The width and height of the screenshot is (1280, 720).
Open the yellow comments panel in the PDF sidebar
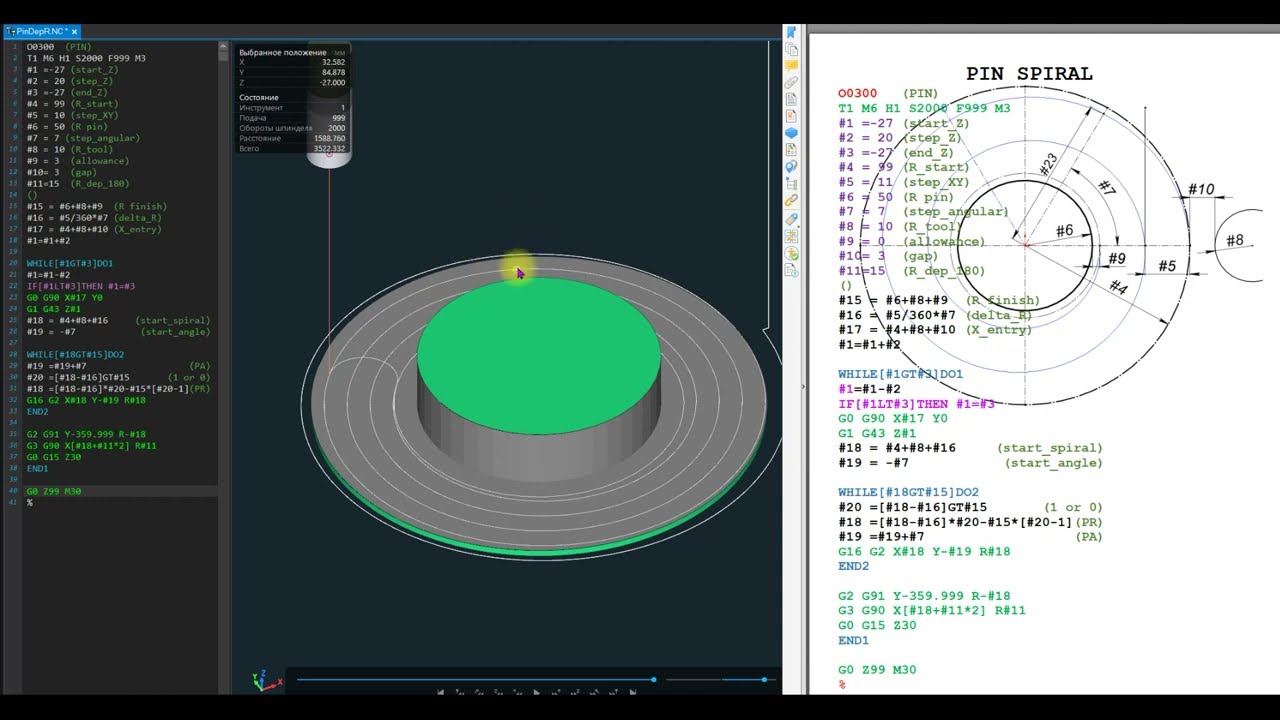point(791,65)
